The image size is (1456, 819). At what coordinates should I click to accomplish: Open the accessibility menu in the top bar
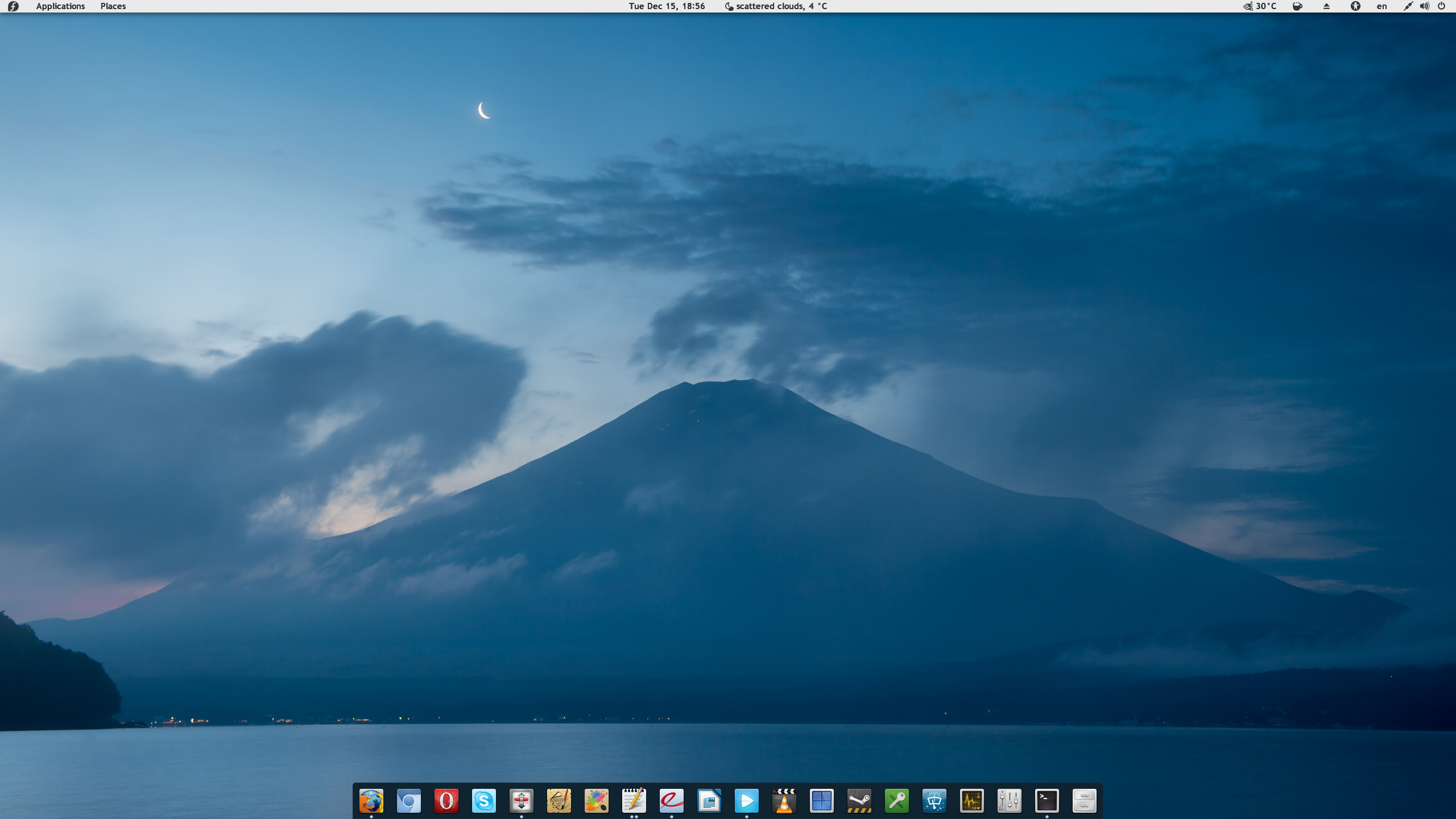tap(1355, 6)
